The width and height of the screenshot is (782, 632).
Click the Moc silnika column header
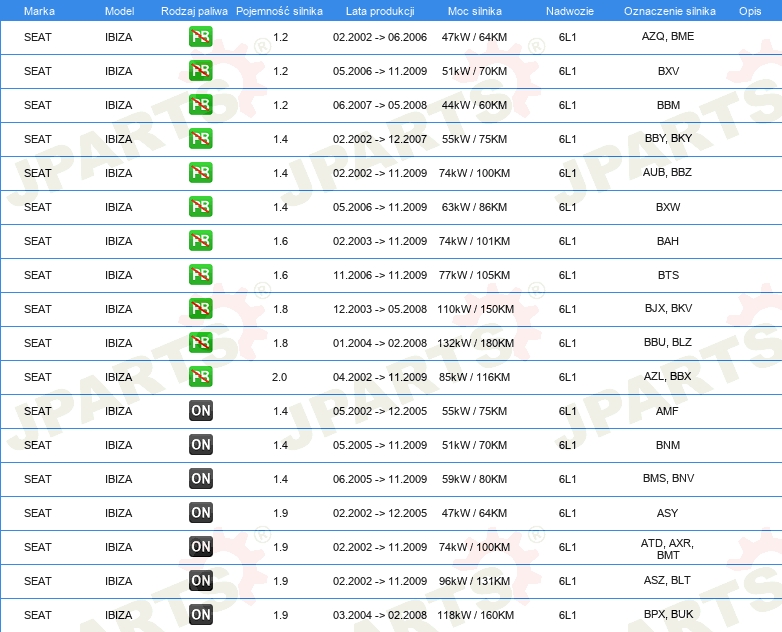pyautogui.click(x=475, y=11)
